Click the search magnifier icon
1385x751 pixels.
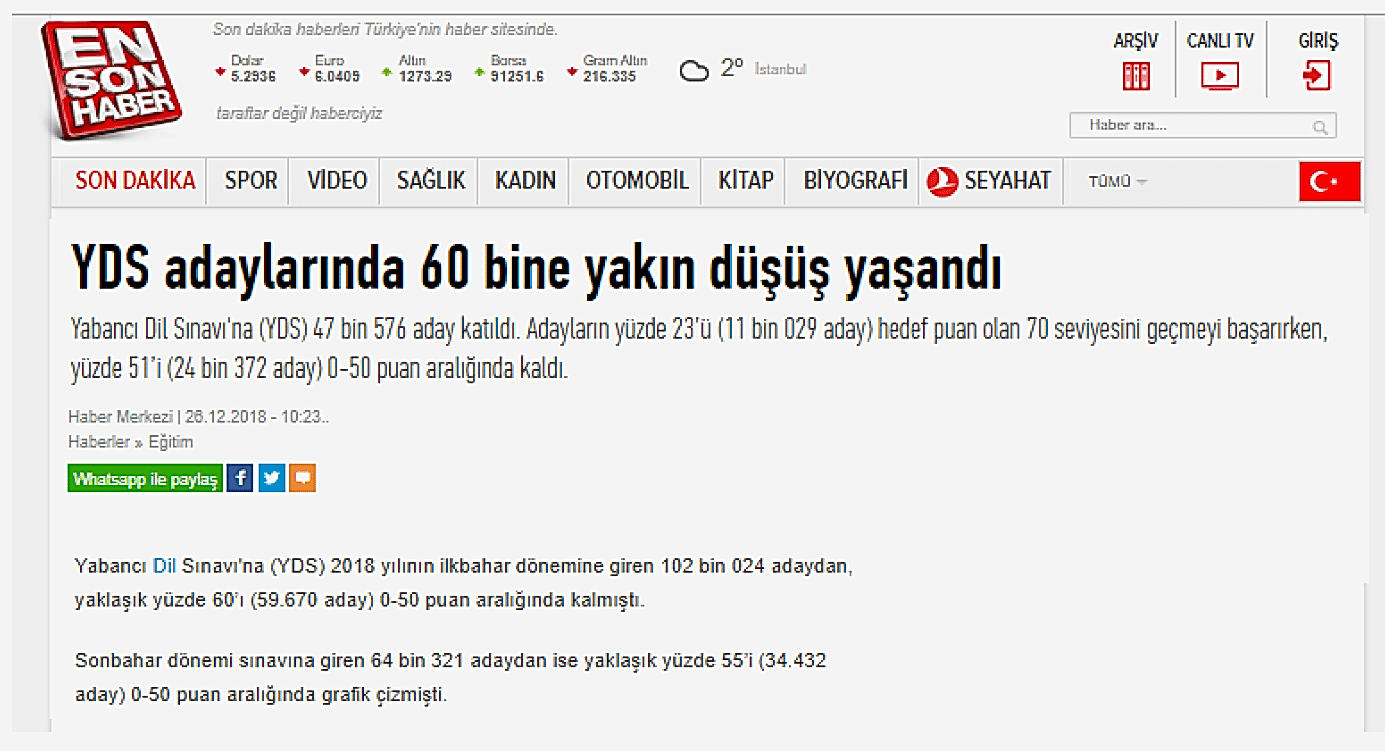[1321, 127]
